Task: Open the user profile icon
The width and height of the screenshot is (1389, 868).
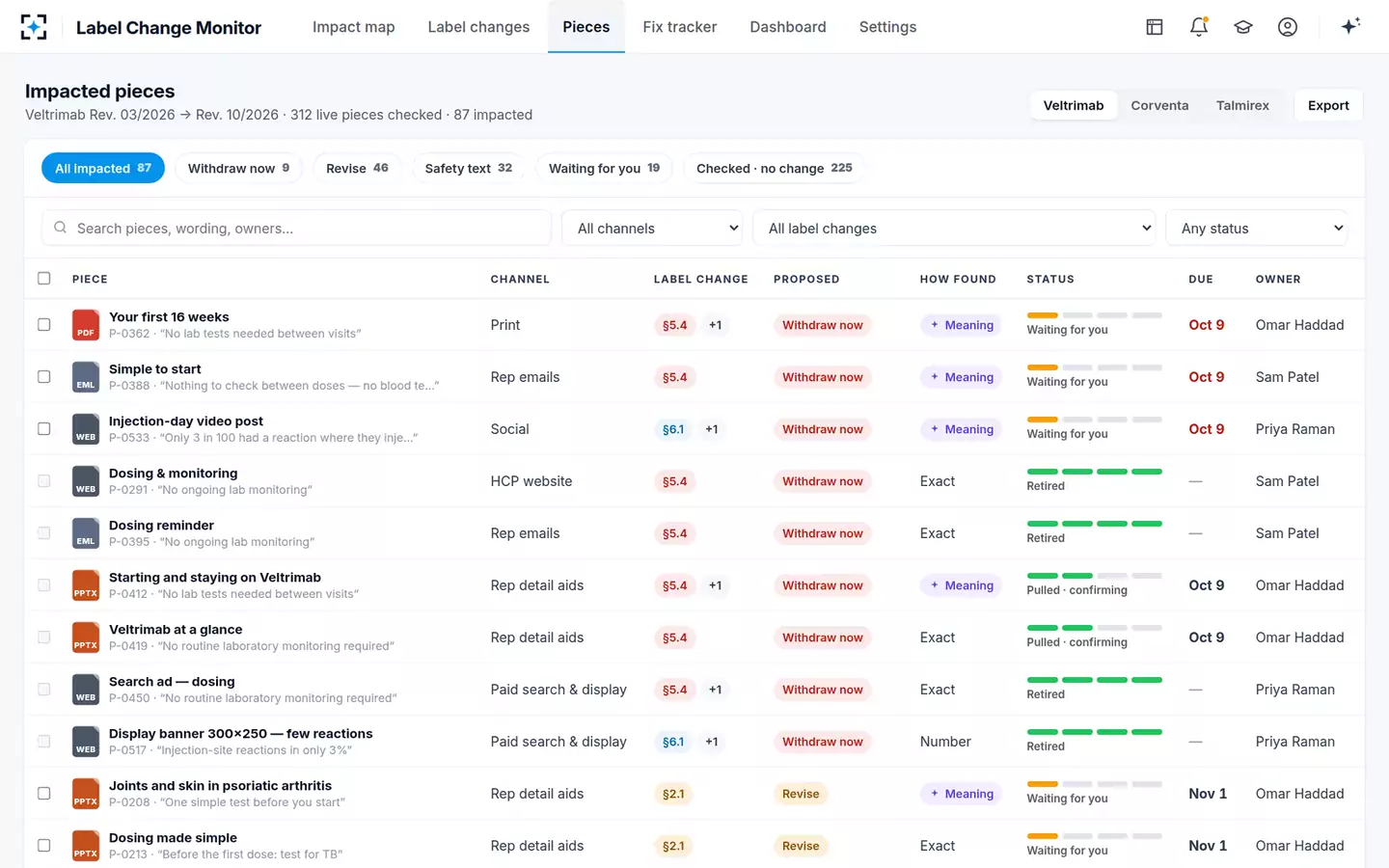Action: [x=1288, y=27]
